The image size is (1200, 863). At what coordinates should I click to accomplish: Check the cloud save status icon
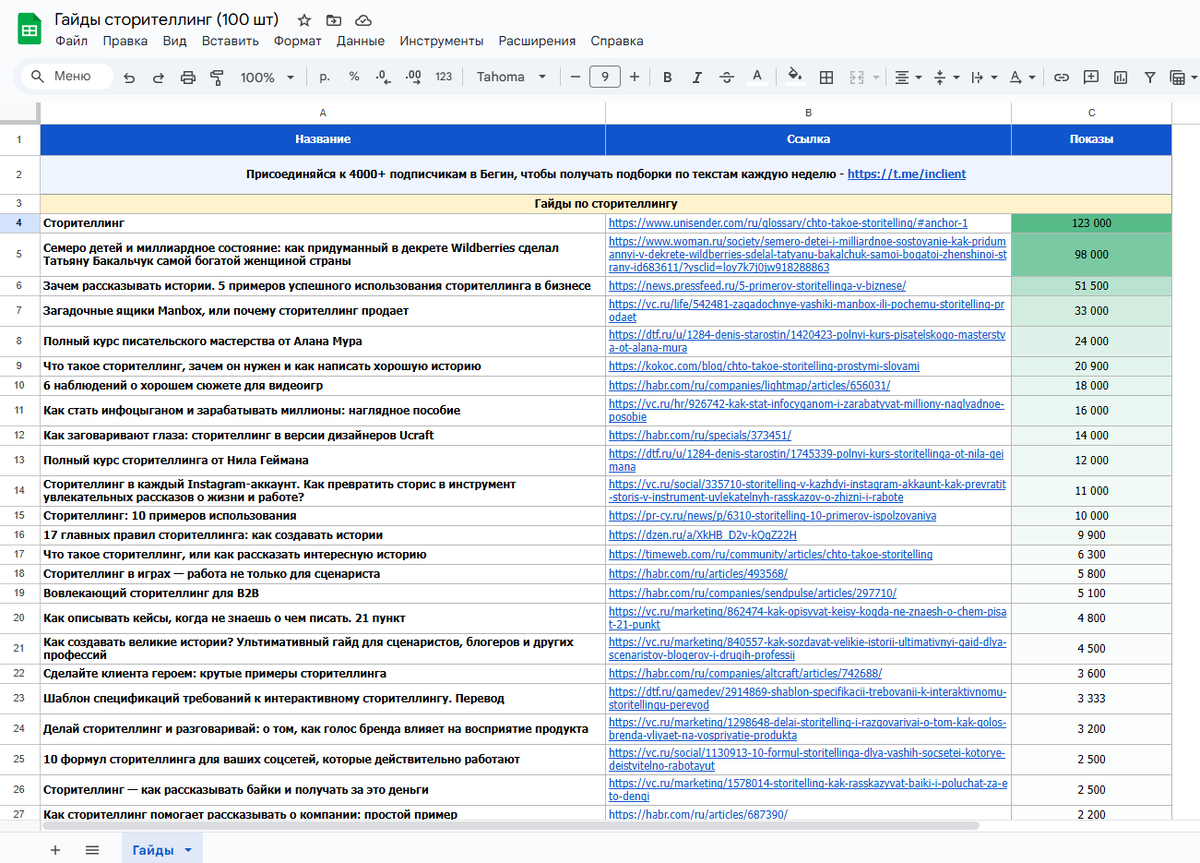(x=363, y=20)
